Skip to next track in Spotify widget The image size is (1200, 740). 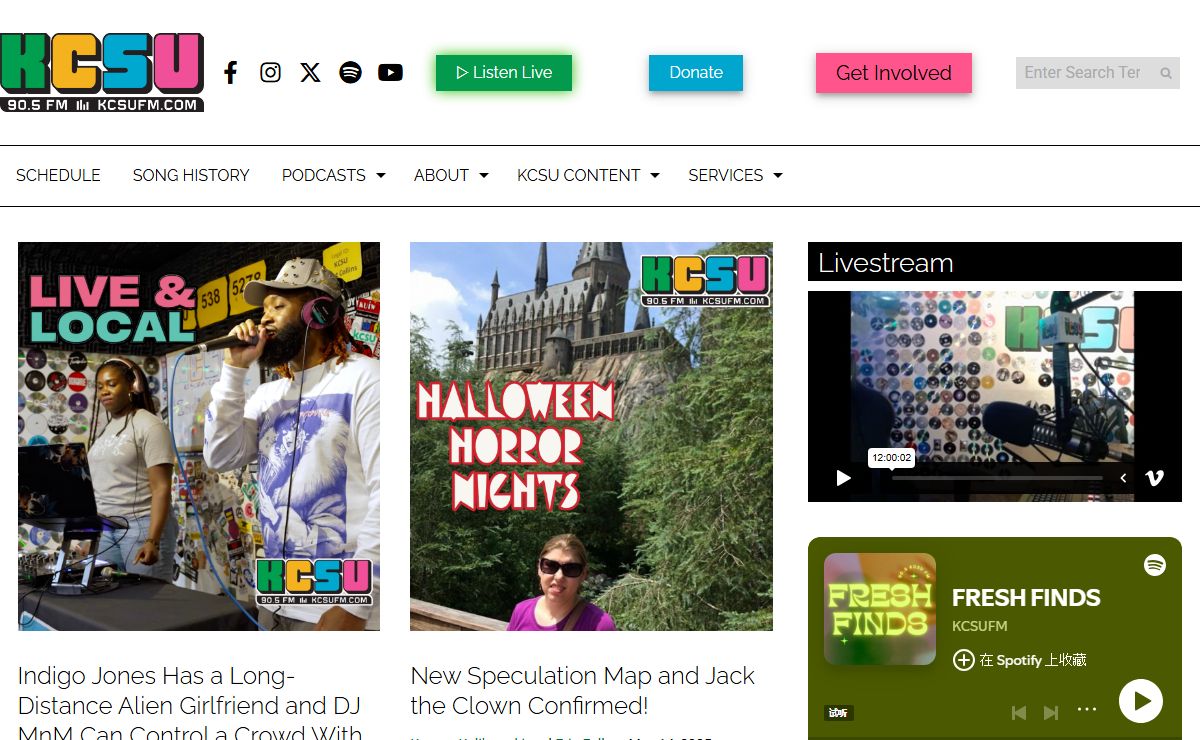(1051, 712)
